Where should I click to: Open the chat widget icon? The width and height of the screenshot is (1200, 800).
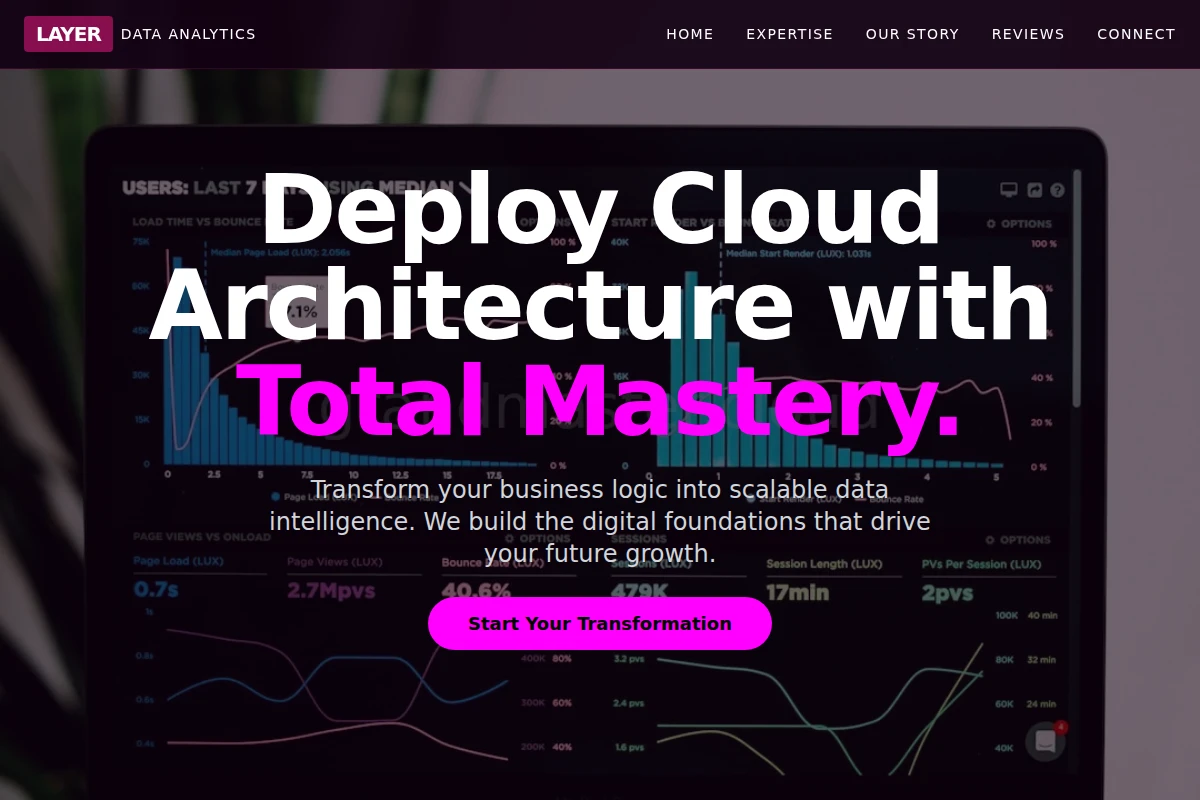pyautogui.click(x=1045, y=741)
